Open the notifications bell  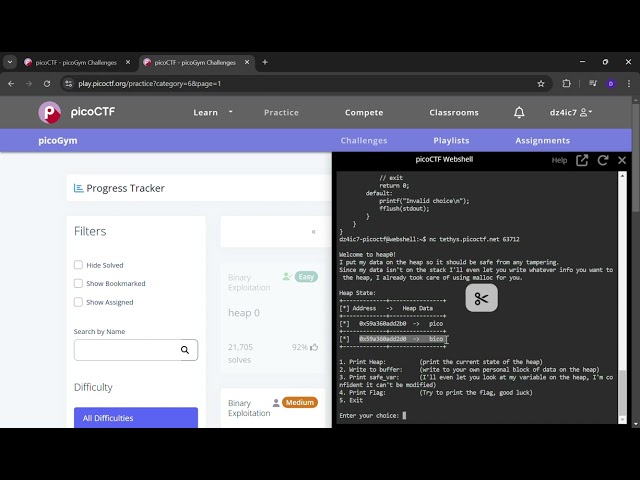coord(519,112)
